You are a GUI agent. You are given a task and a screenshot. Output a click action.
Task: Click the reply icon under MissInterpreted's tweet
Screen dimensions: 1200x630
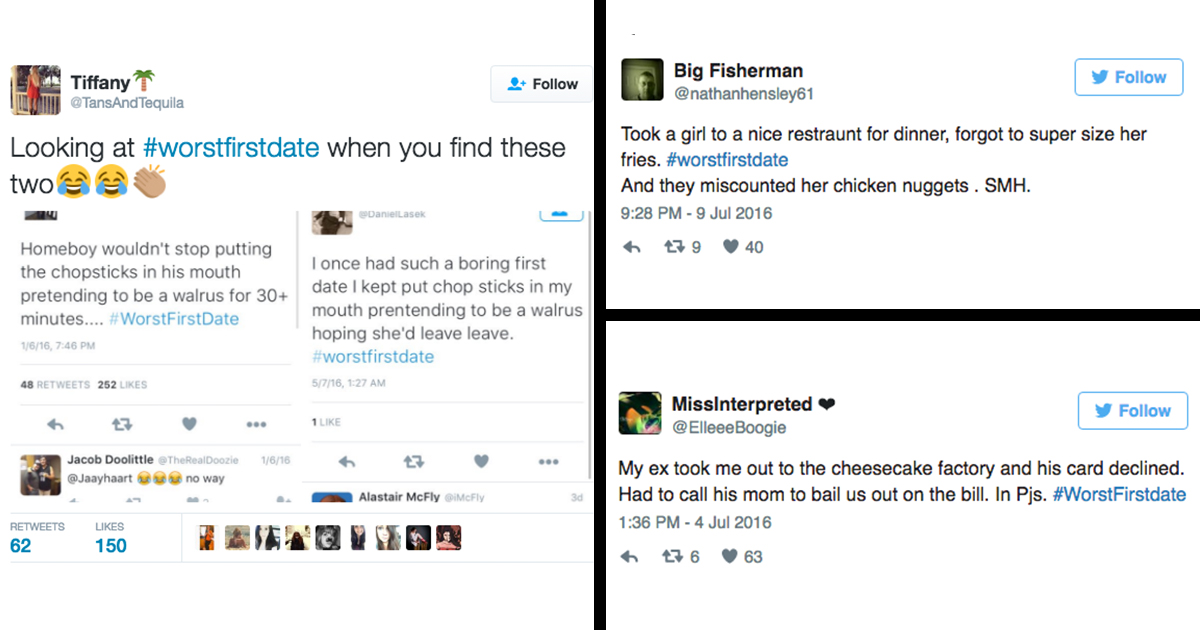coord(631,556)
